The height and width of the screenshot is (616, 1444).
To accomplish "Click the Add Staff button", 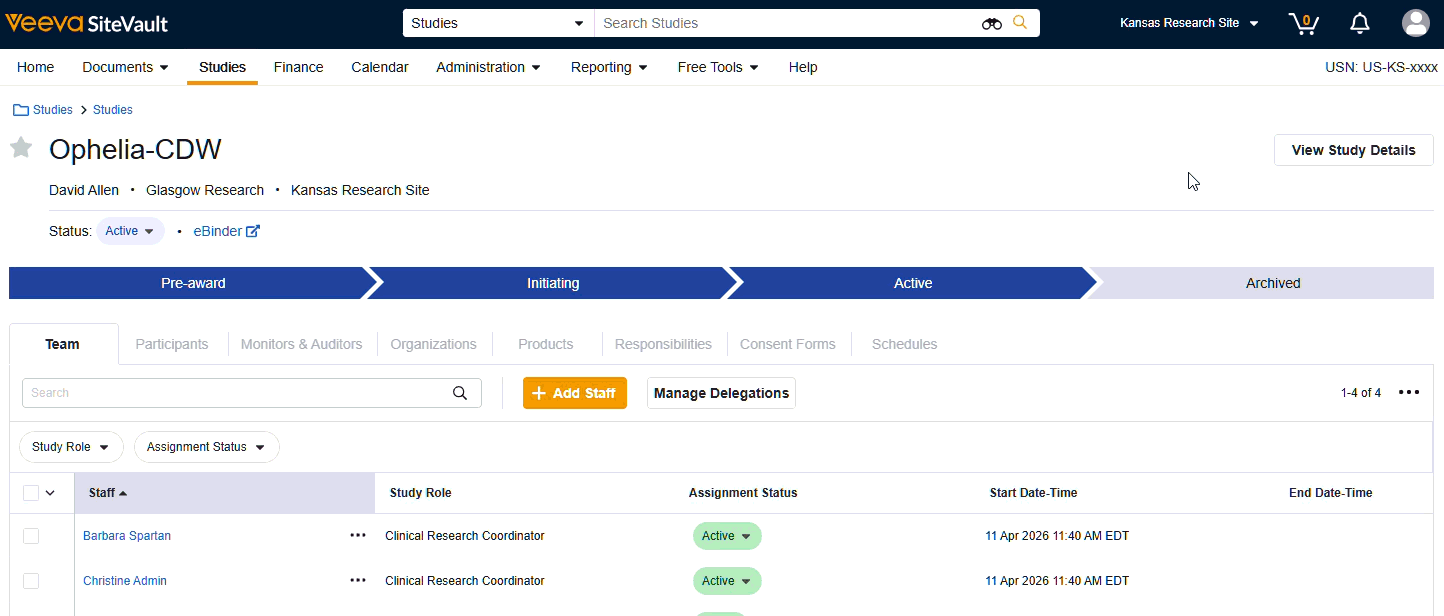I will tap(574, 393).
